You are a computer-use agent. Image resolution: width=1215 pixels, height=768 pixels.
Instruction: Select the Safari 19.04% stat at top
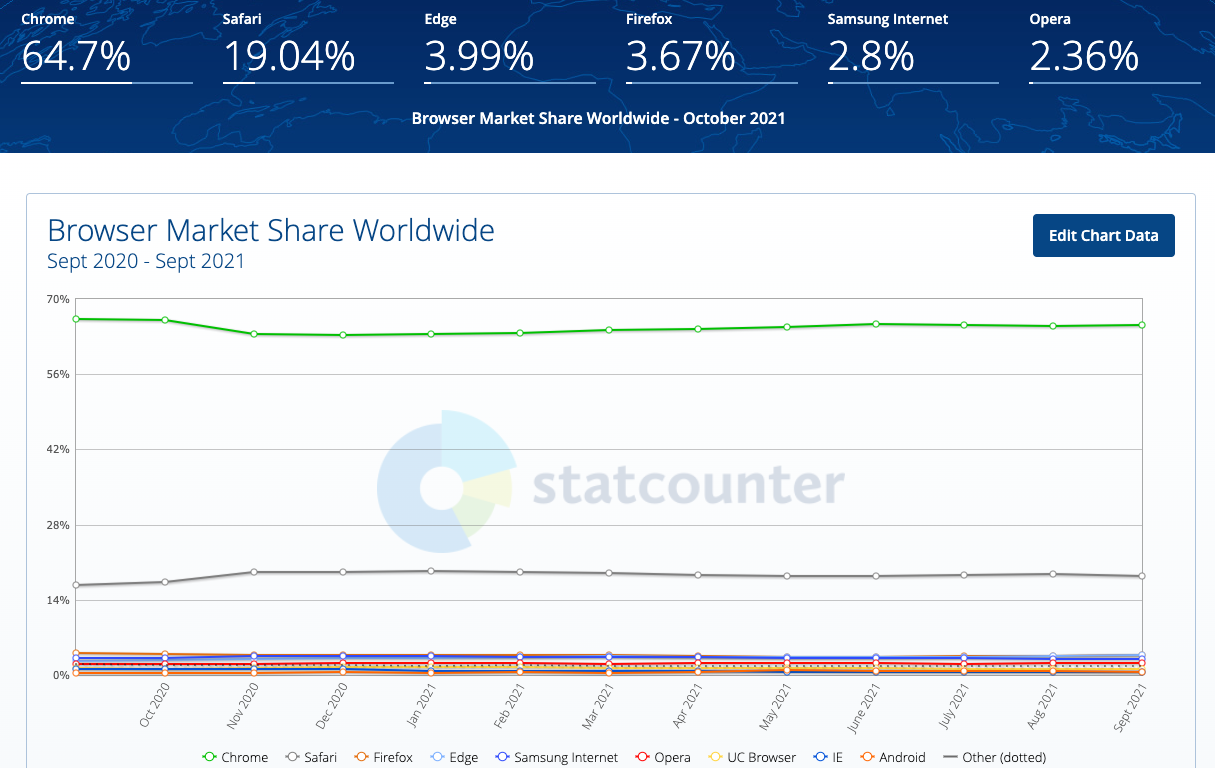(288, 57)
